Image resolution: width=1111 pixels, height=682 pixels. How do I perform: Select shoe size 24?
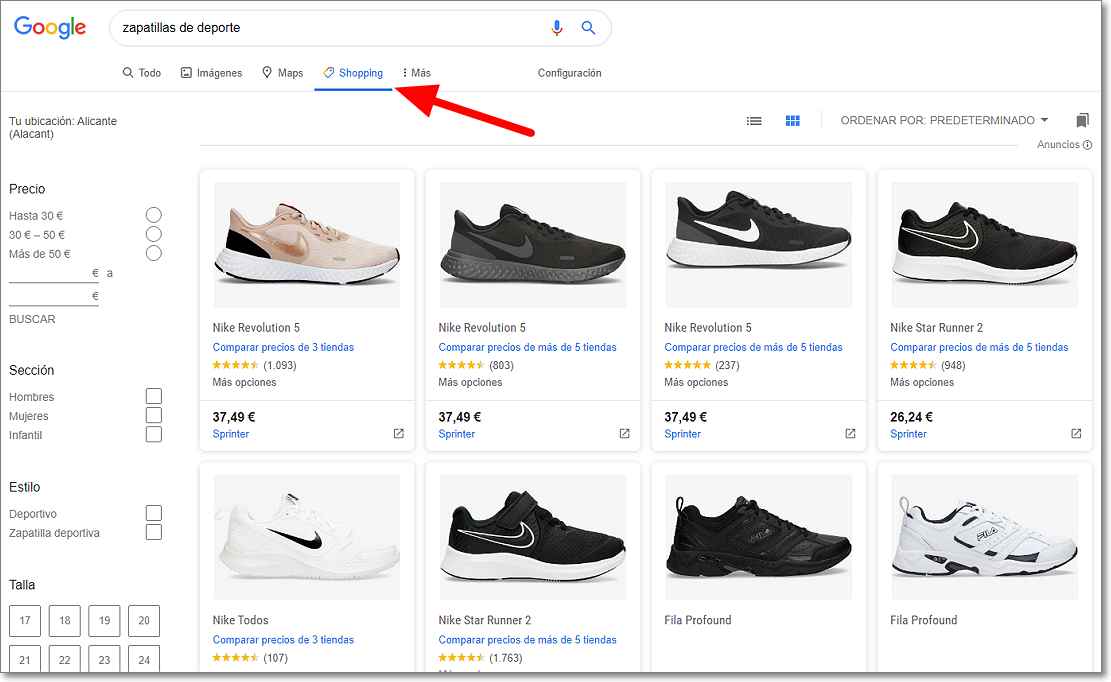pyautogui.click(x=144, y=659)
